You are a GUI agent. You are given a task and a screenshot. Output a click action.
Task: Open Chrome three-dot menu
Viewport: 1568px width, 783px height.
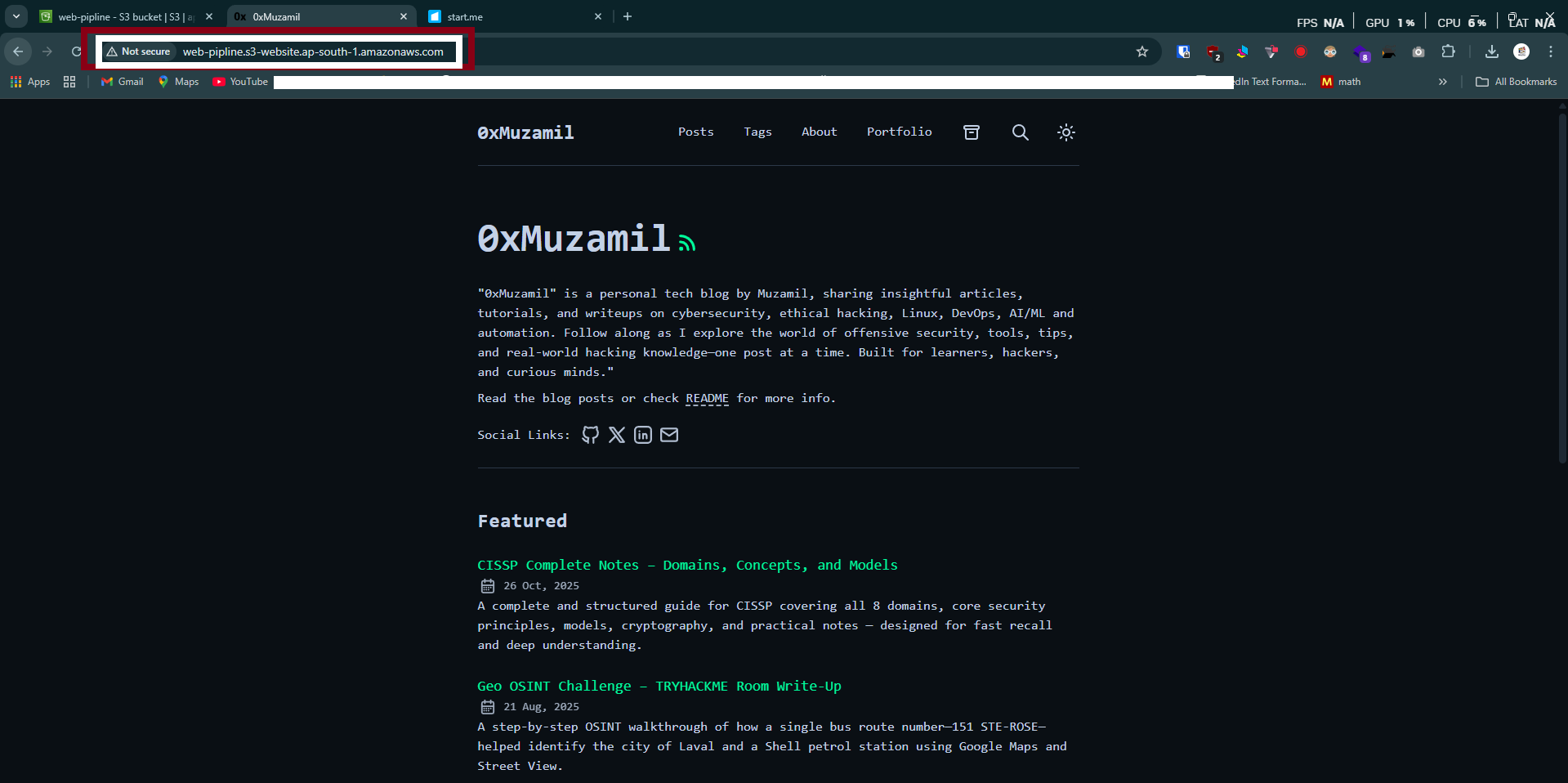point(1551,51)
